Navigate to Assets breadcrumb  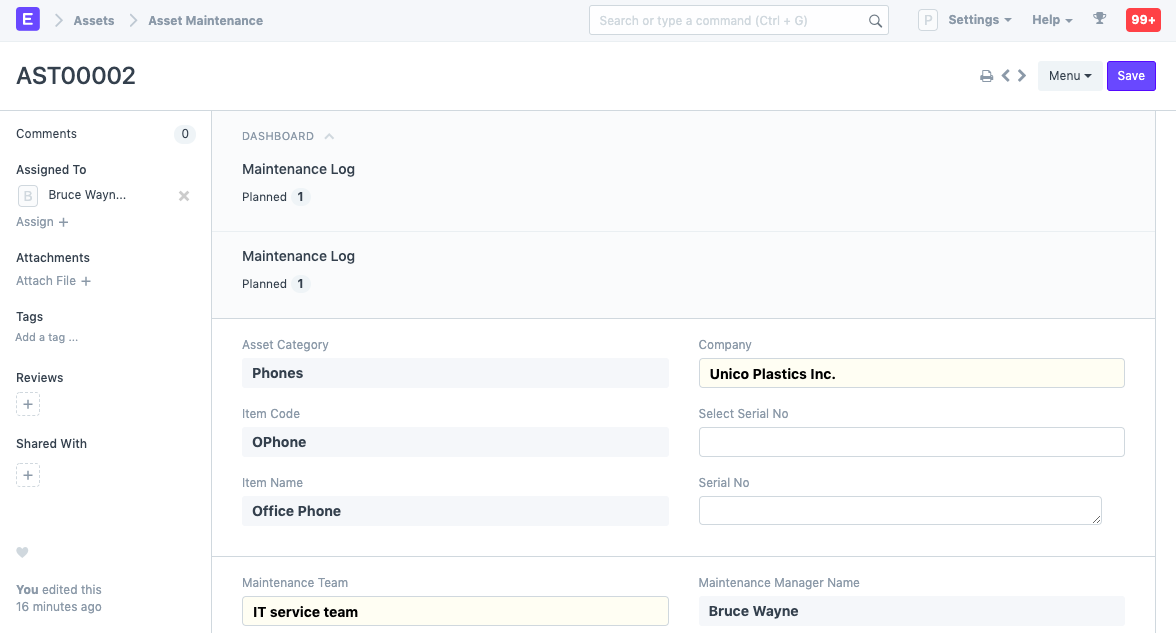pos(94,20)
